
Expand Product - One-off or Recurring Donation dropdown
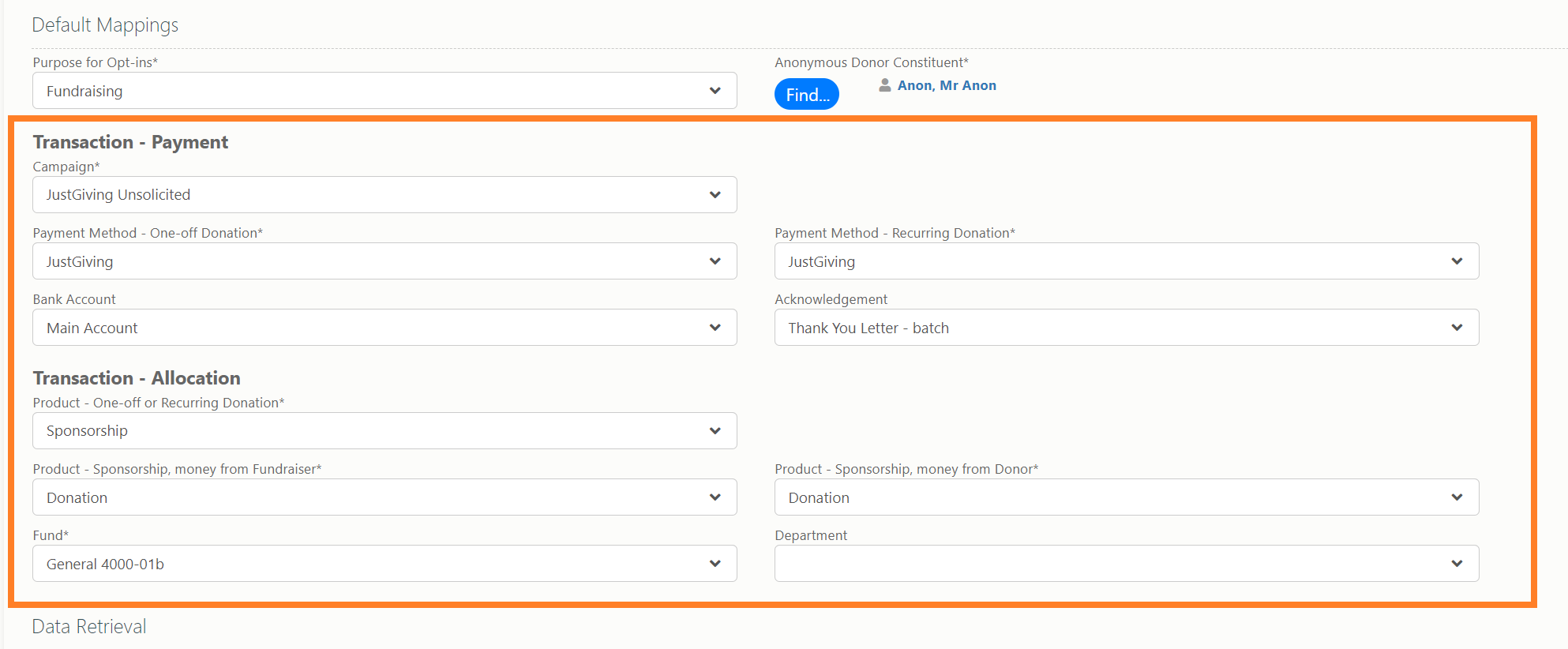(384, 431)
